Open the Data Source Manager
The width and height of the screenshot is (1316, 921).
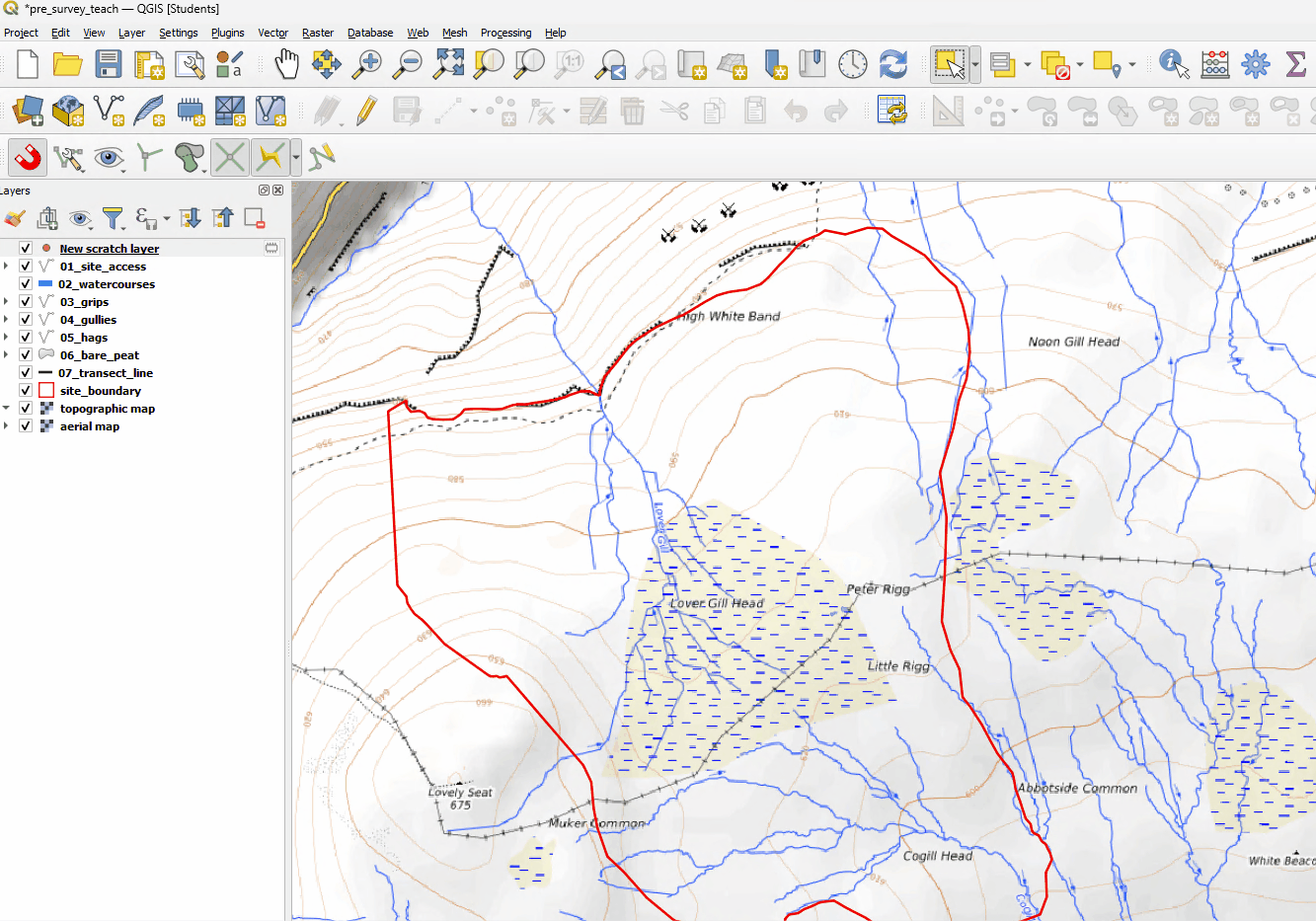tap(28, 111)
